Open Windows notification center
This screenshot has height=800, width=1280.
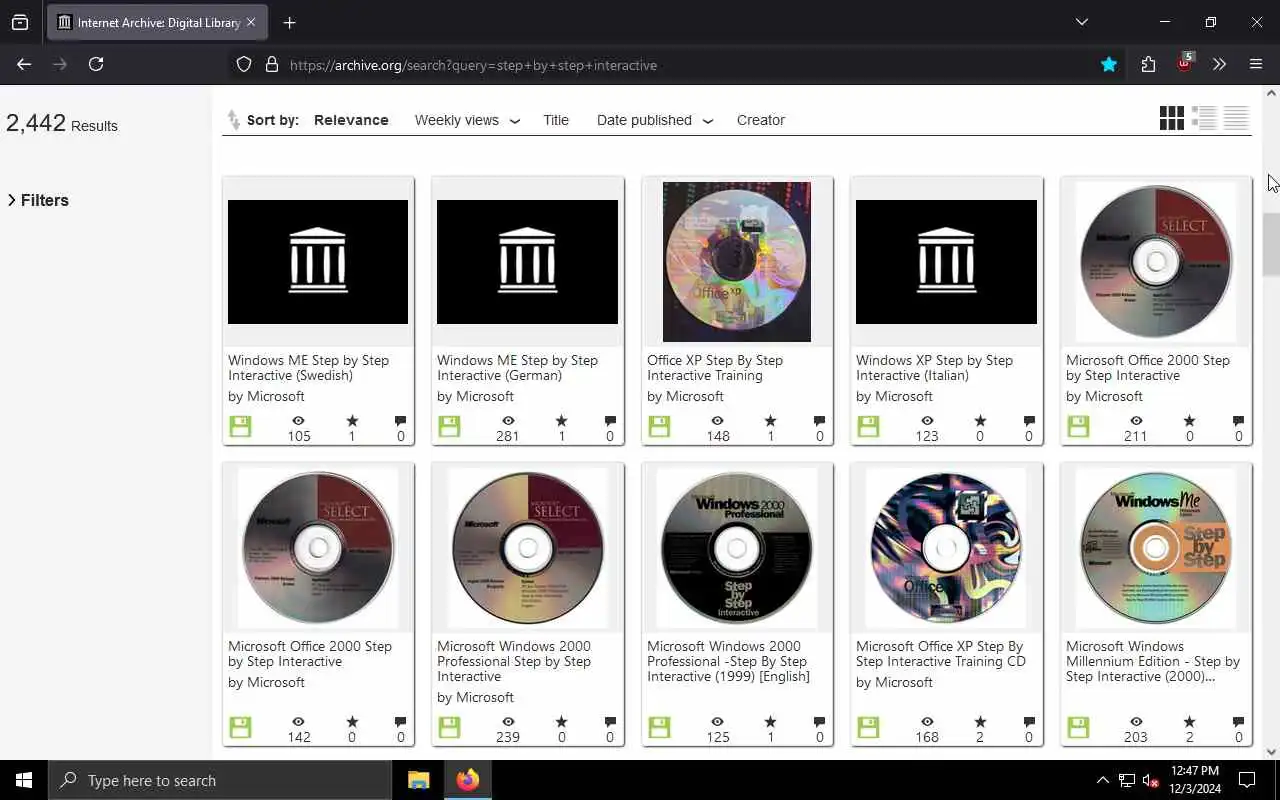(x=1247, y=780)
